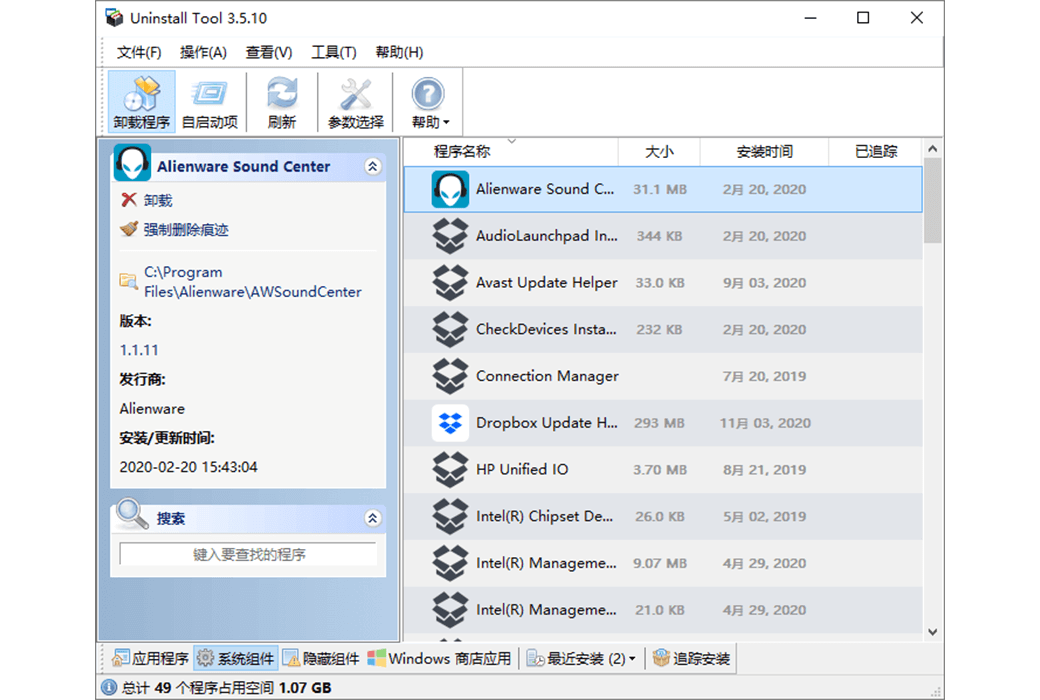Viewport: 1040px width, 700px height.
Task: Open the 工具(T) menu
Action: click(334, 52)
